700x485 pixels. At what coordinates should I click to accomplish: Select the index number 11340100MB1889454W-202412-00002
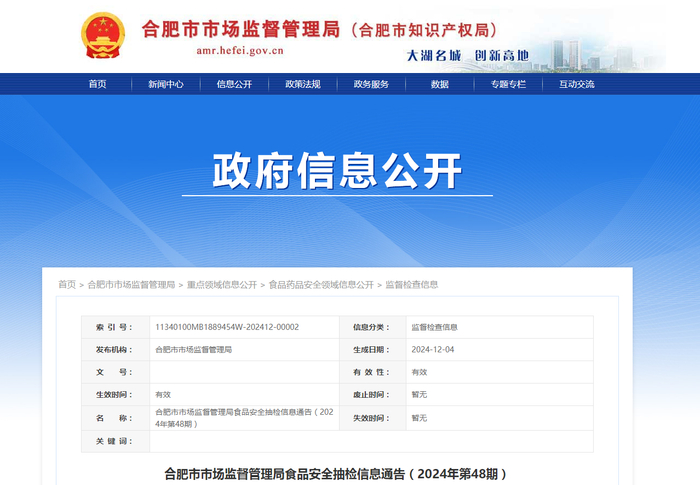coord(227,327)
